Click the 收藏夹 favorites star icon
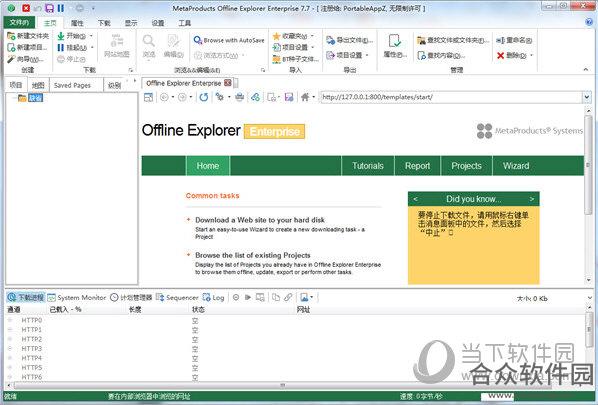This screenshot has height=405, width=598. [276, 36]
